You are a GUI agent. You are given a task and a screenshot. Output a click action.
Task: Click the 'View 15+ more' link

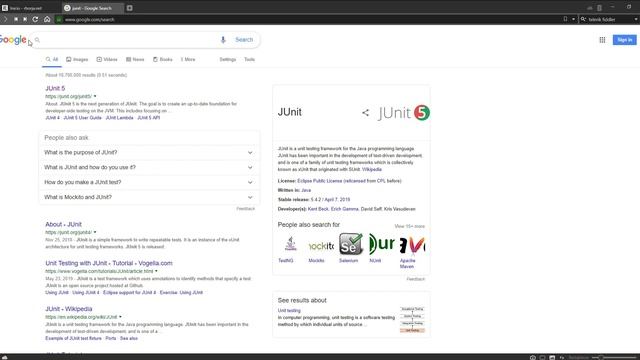point(409,226)
